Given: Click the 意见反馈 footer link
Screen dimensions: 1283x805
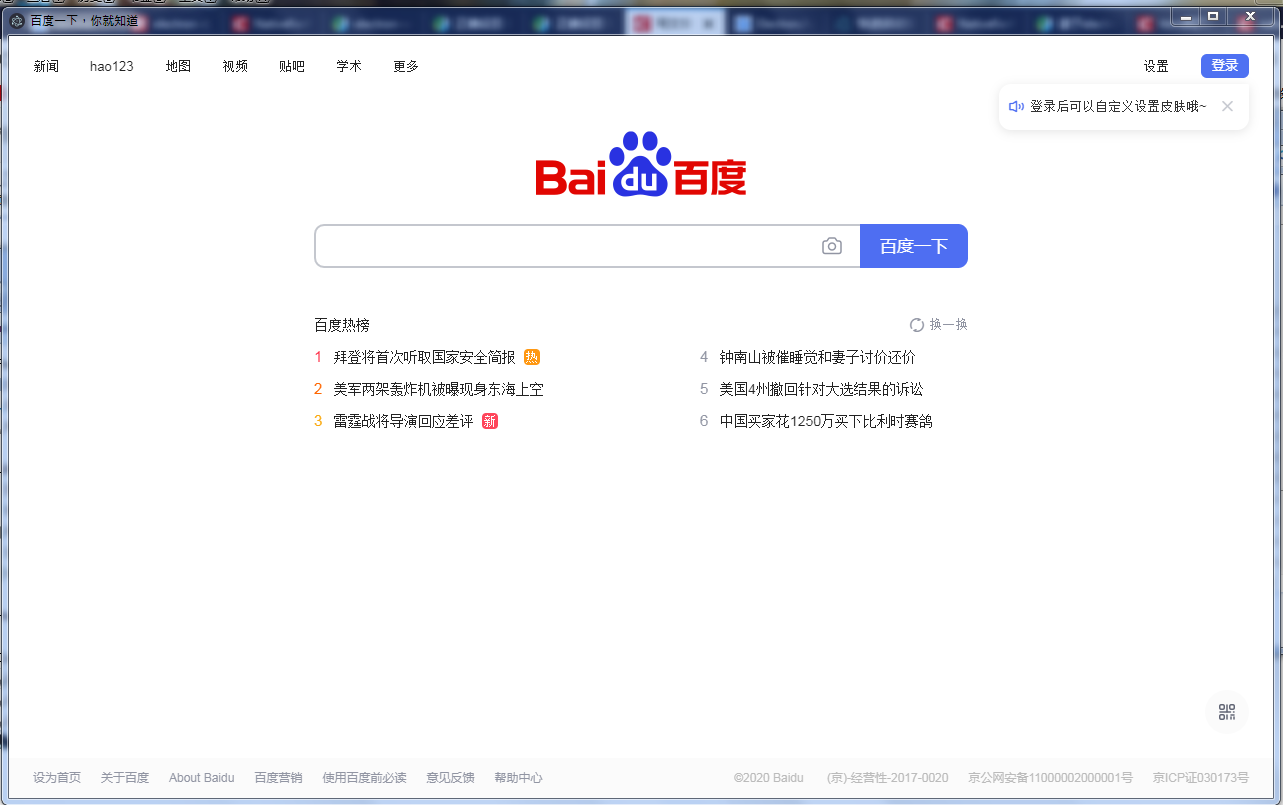Looking at the screenshot, I should [450, 777].
